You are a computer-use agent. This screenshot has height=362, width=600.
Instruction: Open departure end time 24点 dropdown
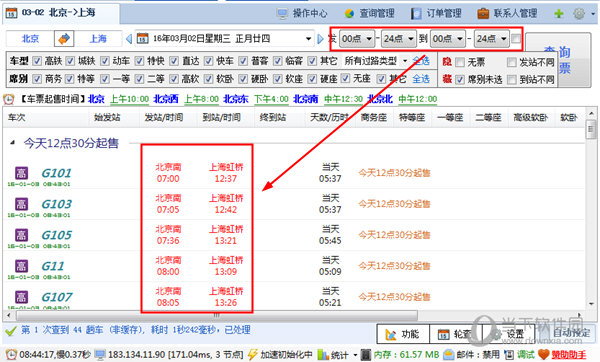coord(399,39)
